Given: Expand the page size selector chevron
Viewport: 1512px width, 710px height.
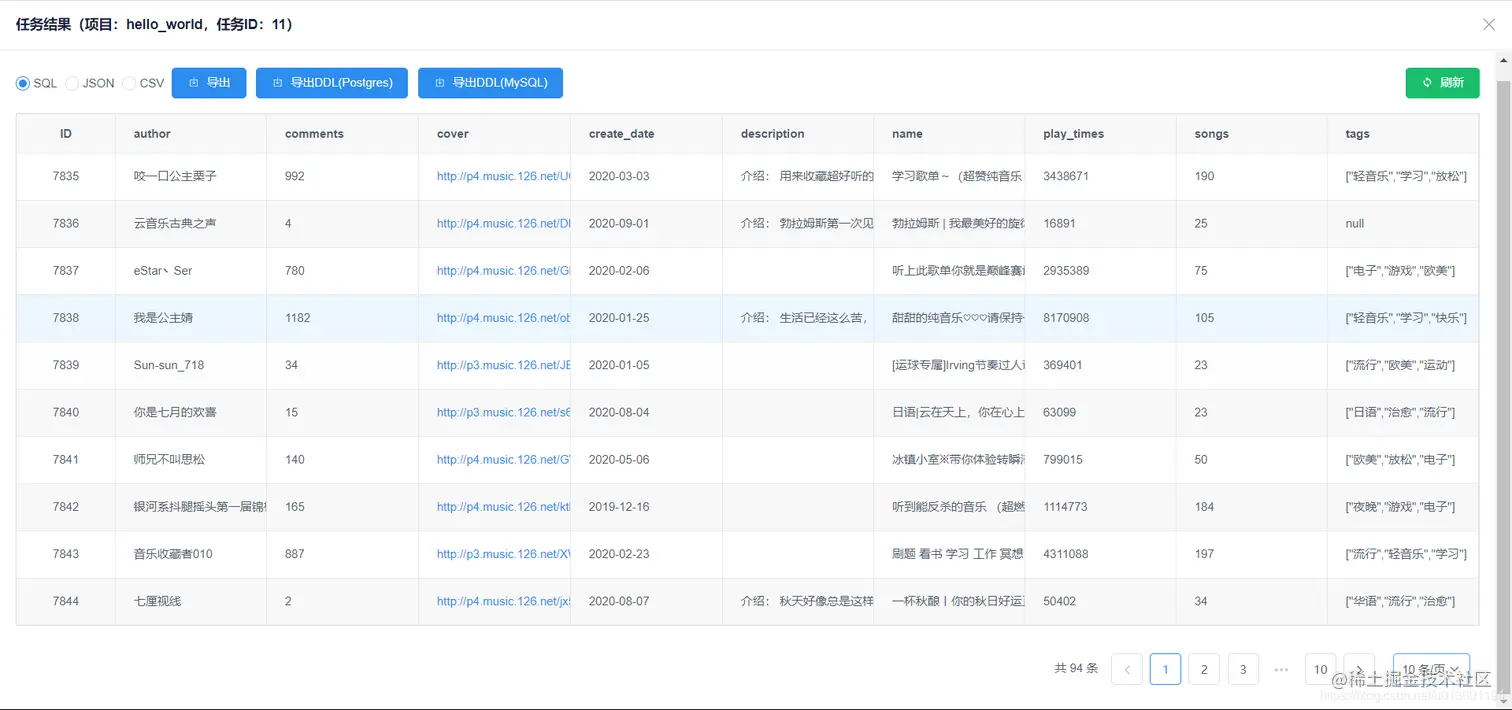Looking at the screenshot, I should click(x=1456, y=669).
